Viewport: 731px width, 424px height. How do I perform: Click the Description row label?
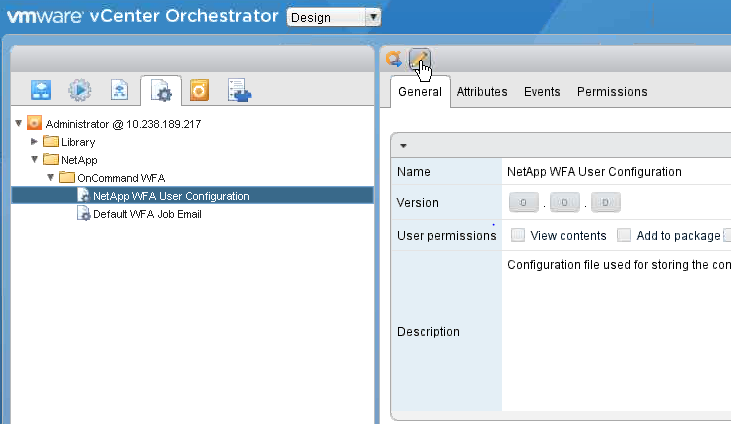428,332
